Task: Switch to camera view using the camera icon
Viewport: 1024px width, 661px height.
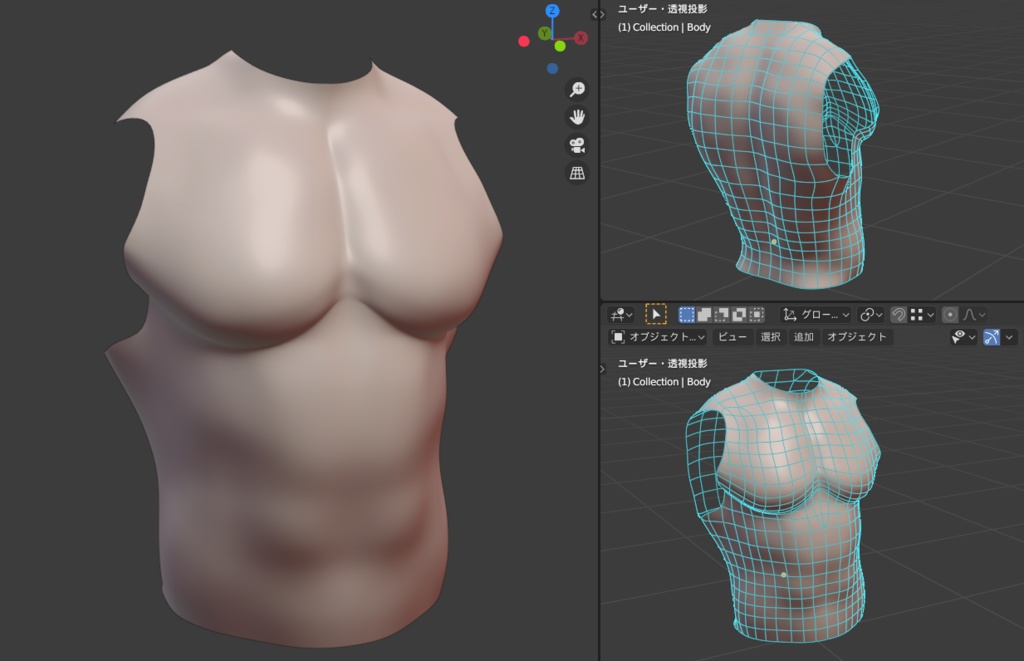Action: coord(575,145)
